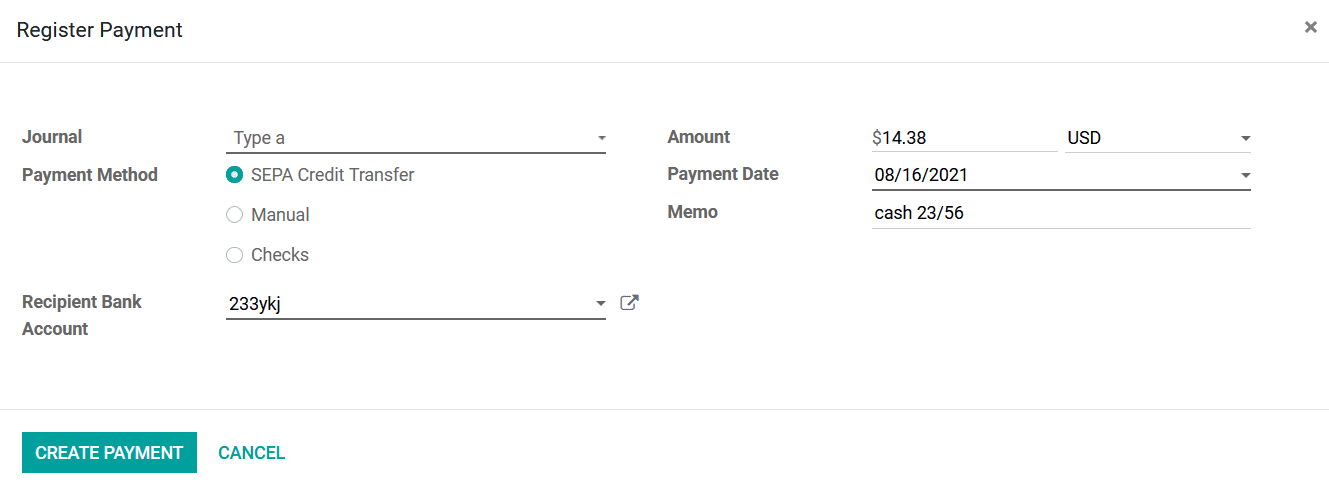Open the Recipient Bank Account dropdown arrow
Screen dimensions: 1329x497
pyautogui.click(x=601, y=304)
